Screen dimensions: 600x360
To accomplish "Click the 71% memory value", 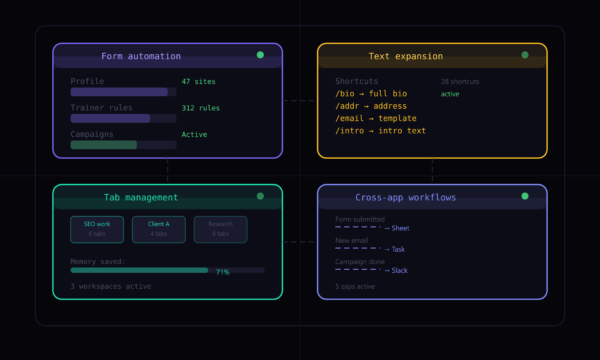I will tap(223, 272).
